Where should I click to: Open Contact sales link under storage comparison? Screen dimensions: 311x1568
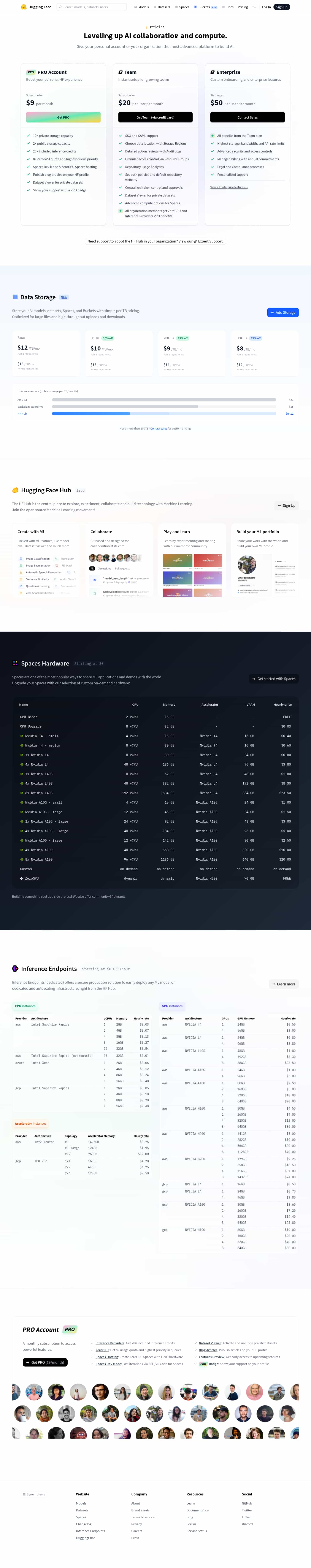[159, 428]
